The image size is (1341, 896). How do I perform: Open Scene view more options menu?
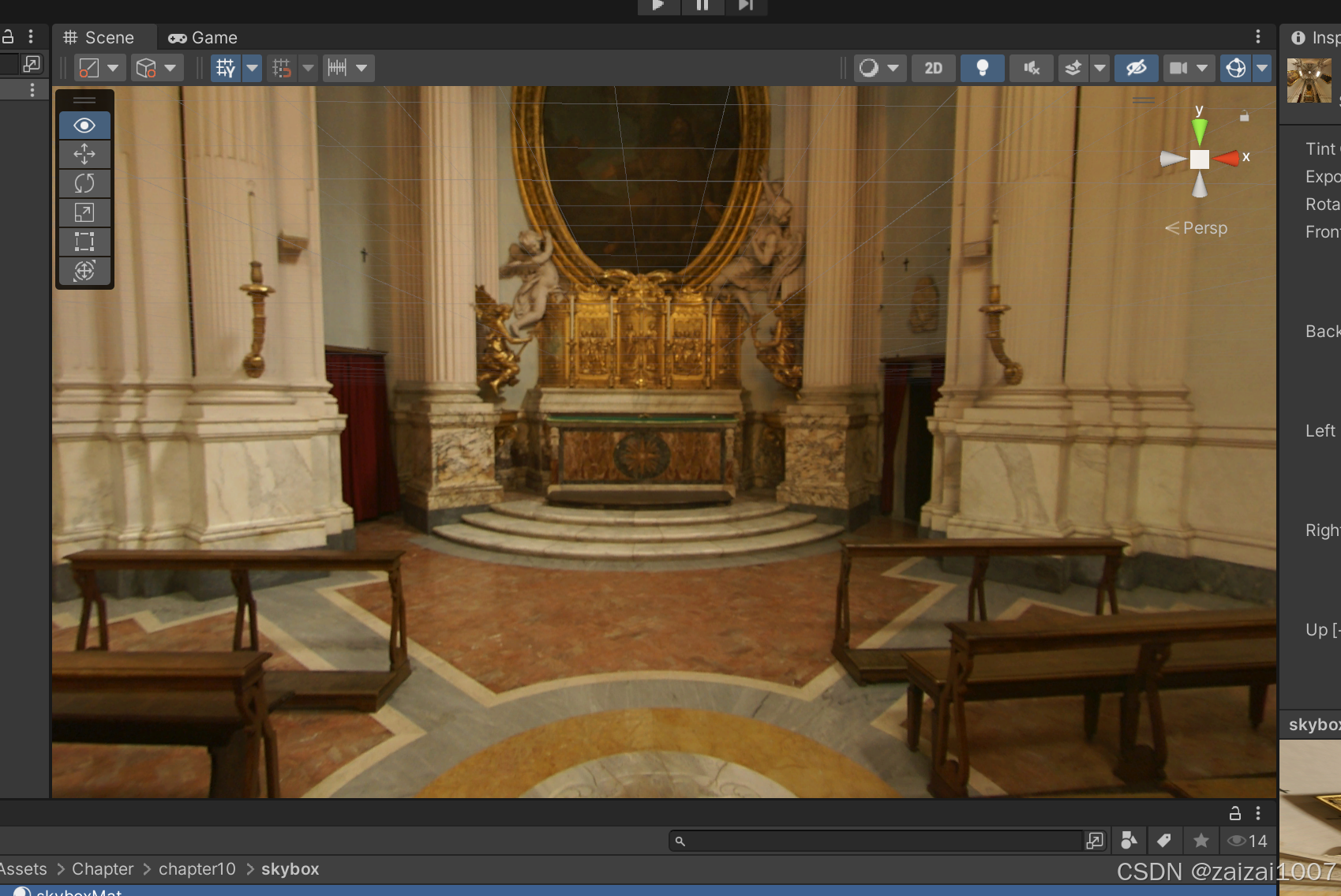point(1258,37)
